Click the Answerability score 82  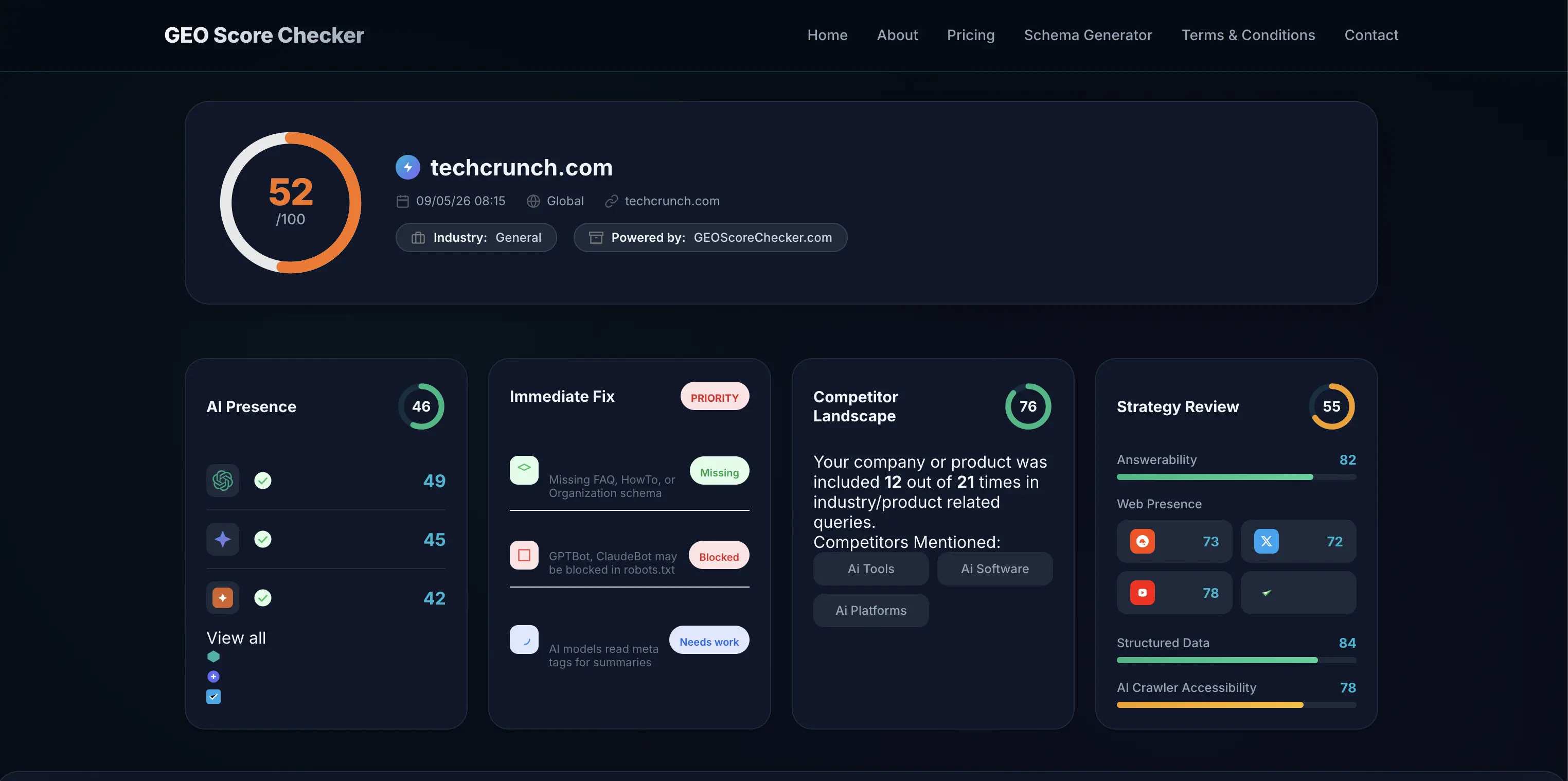click(1348, 459)
